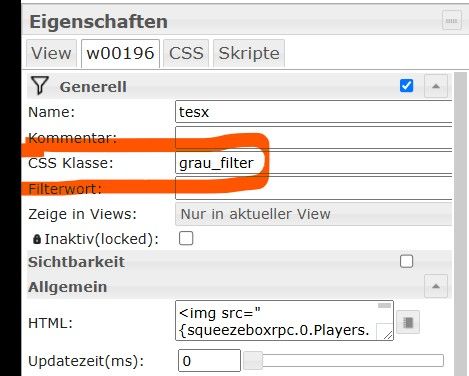Open the CSS tab

pyautogui.click(x=186, y=53)
